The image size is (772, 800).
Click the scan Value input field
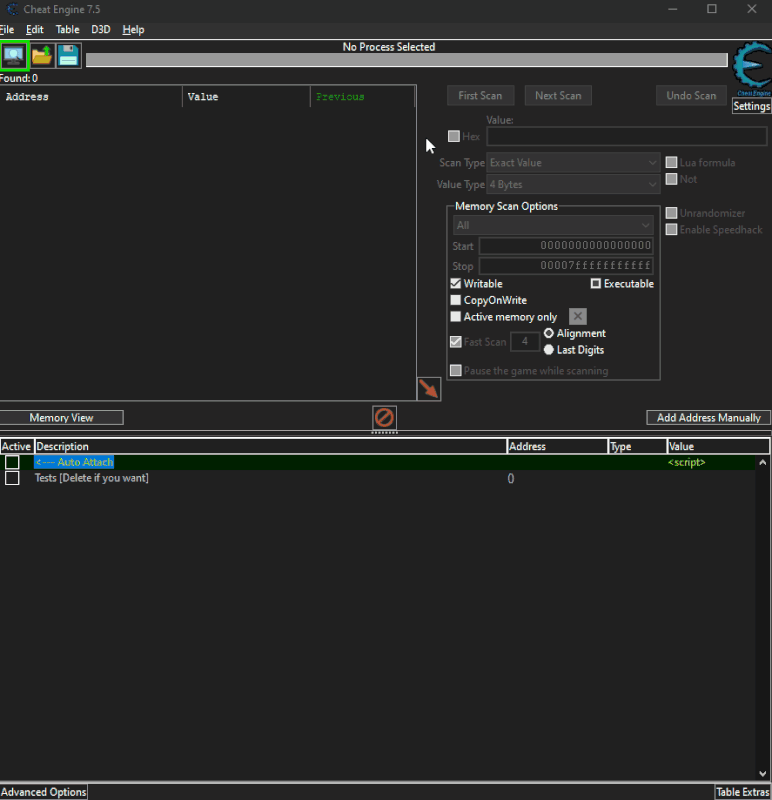[x=627, y=136]
